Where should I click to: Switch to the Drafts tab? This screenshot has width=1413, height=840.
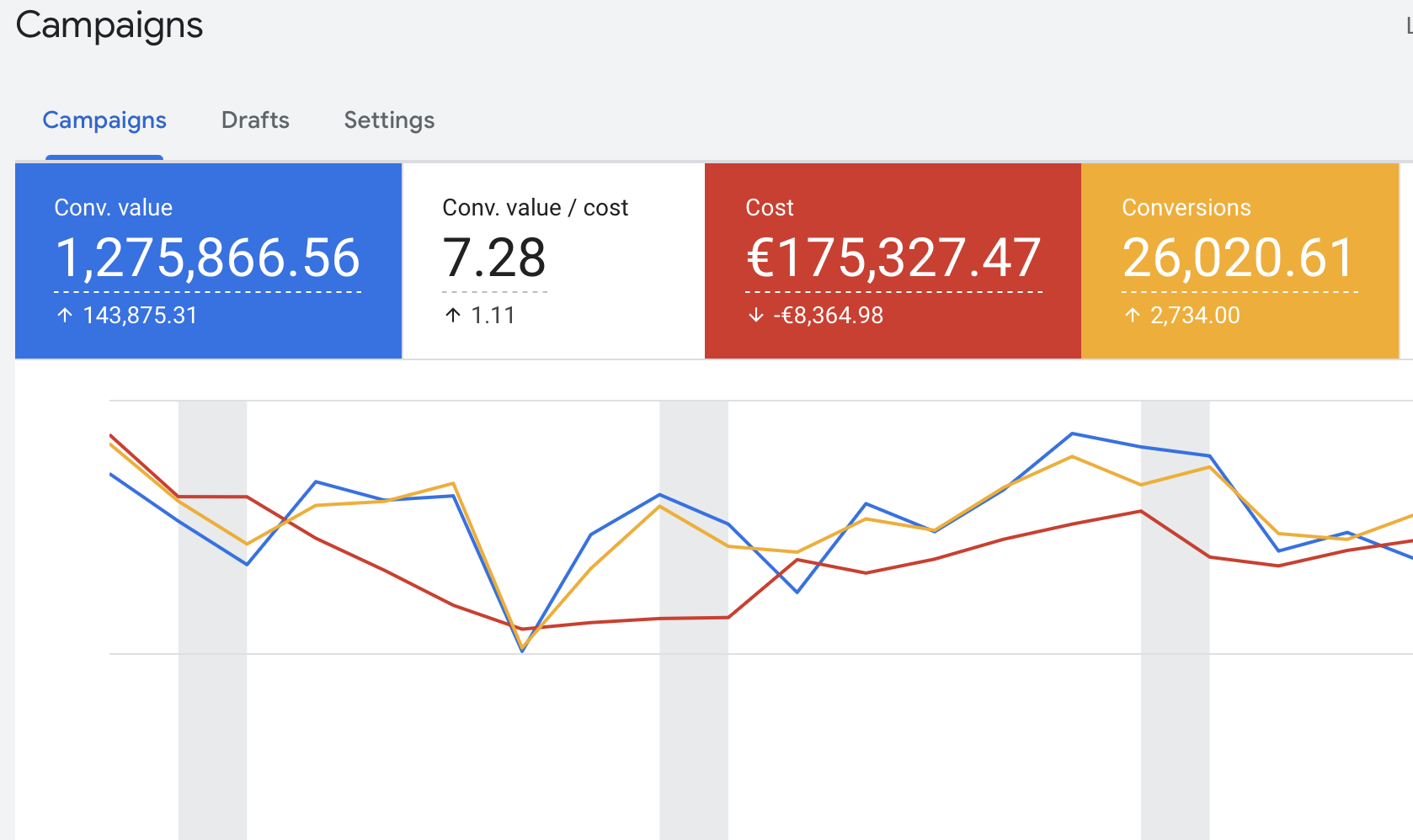click(x=255, y=120)
